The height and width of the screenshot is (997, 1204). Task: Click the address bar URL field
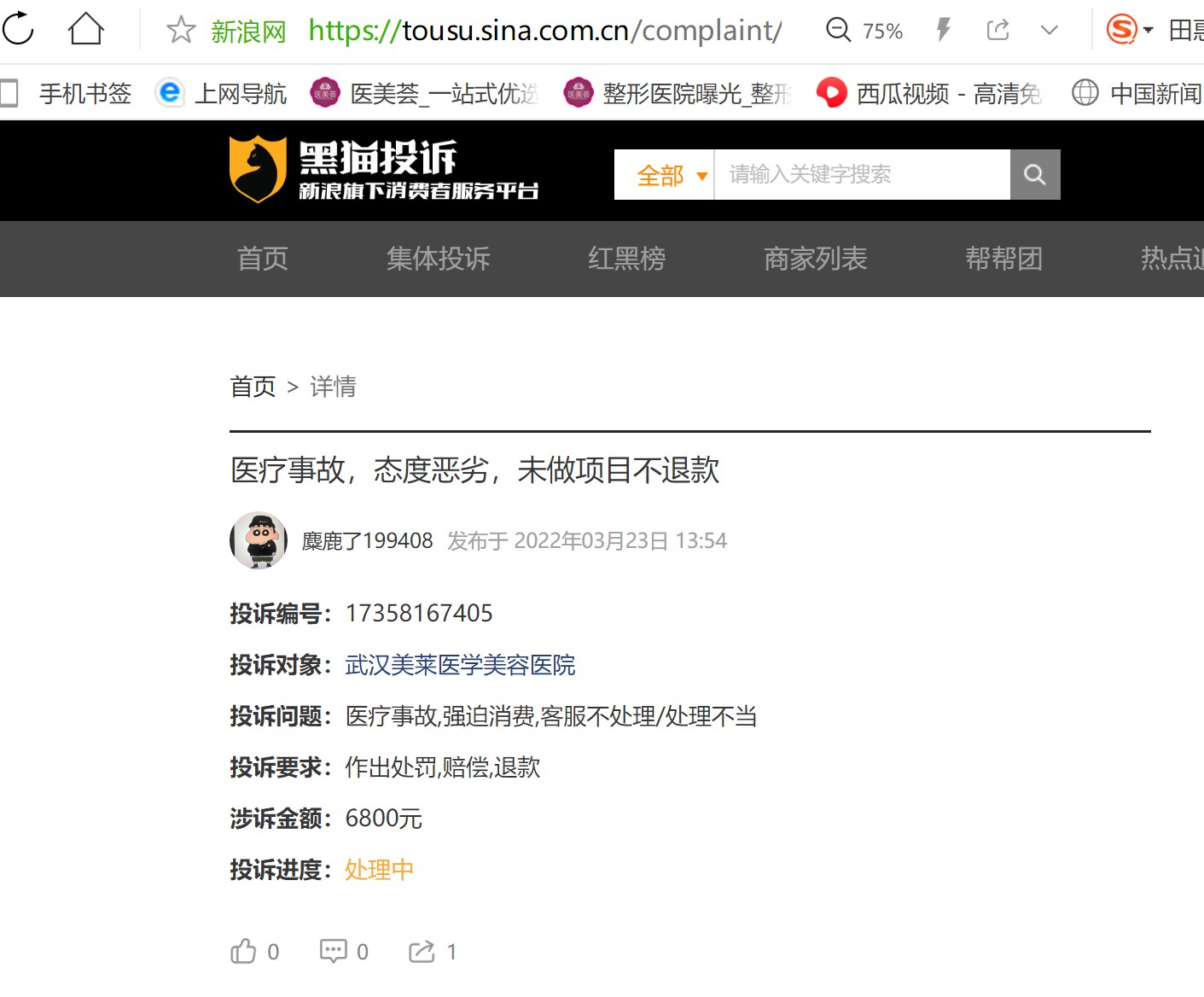point(544,31)
